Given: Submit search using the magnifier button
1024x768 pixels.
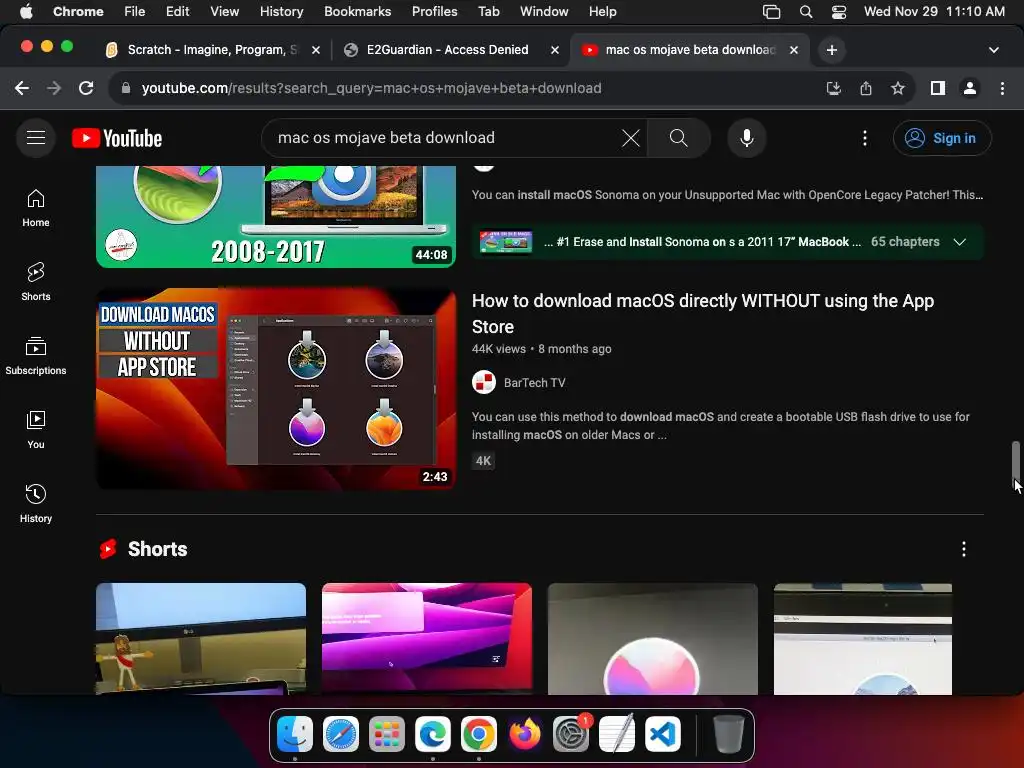Looking at the screenshot, I should 679,138.
